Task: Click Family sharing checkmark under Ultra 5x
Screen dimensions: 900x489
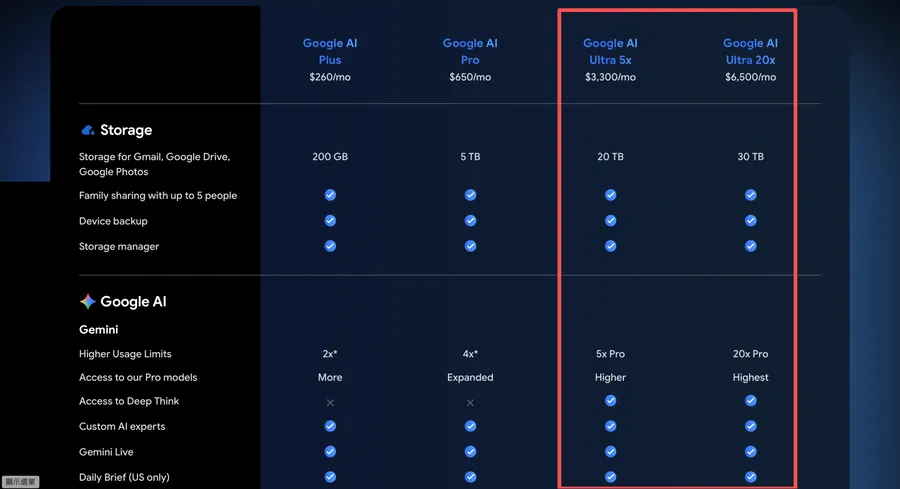Action: [610, 195]
